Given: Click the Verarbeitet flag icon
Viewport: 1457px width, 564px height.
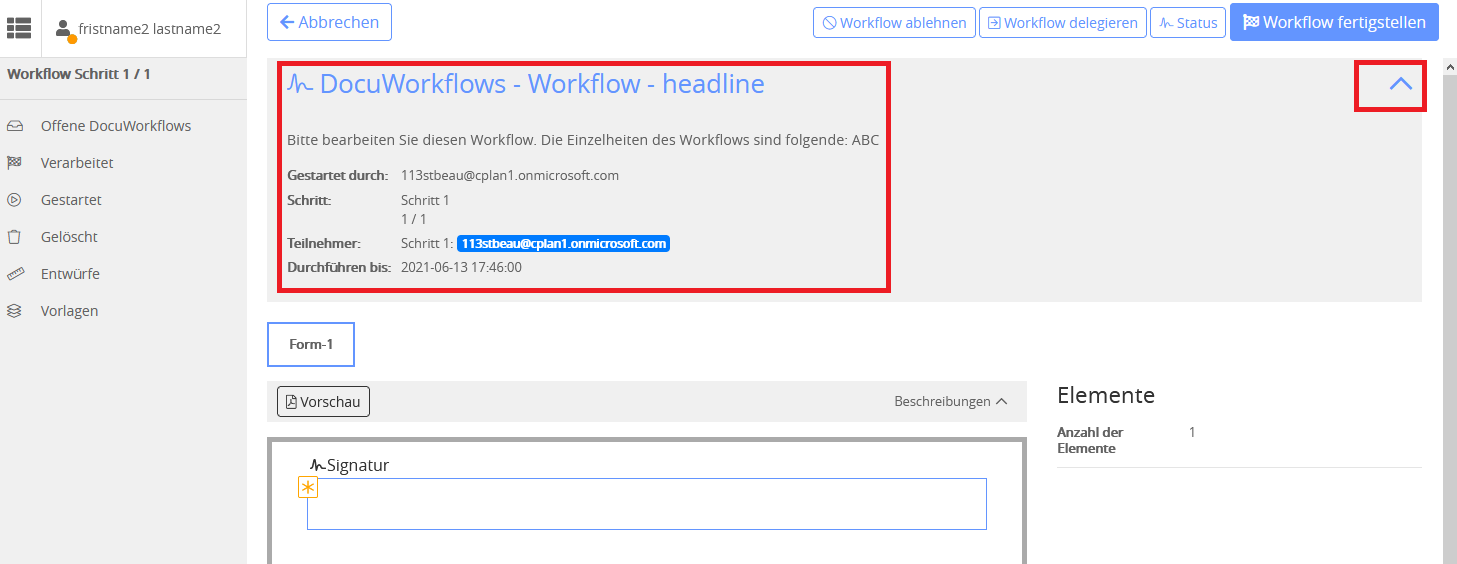Looking at the screenshot, I should pos(14,163).
